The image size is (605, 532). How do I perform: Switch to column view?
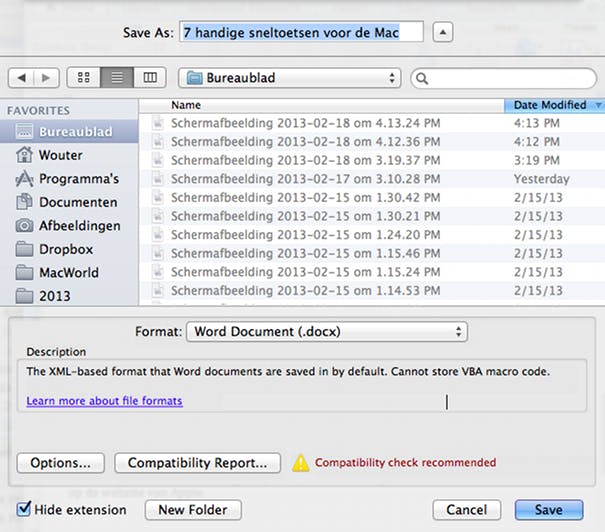150,77
